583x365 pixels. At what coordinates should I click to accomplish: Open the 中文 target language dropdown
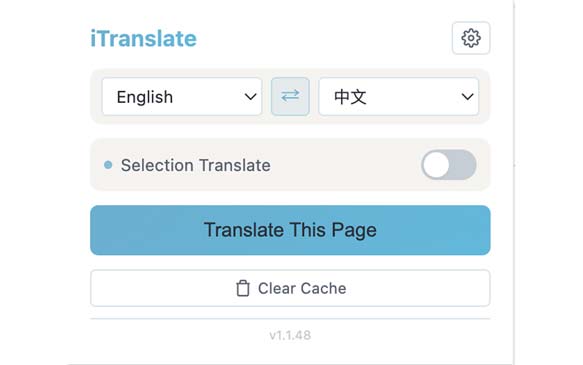coord(399,97)
